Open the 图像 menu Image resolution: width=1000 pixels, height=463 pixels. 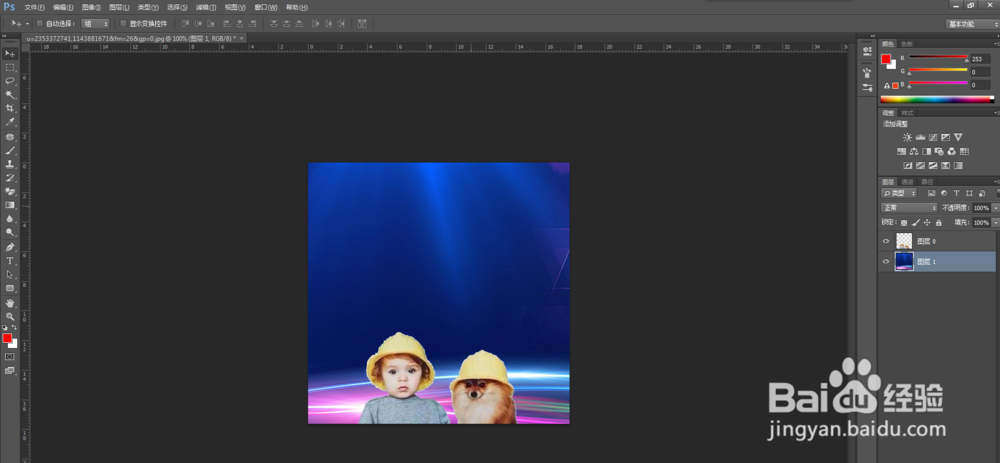pyautogui.click(x=91, y=8)
